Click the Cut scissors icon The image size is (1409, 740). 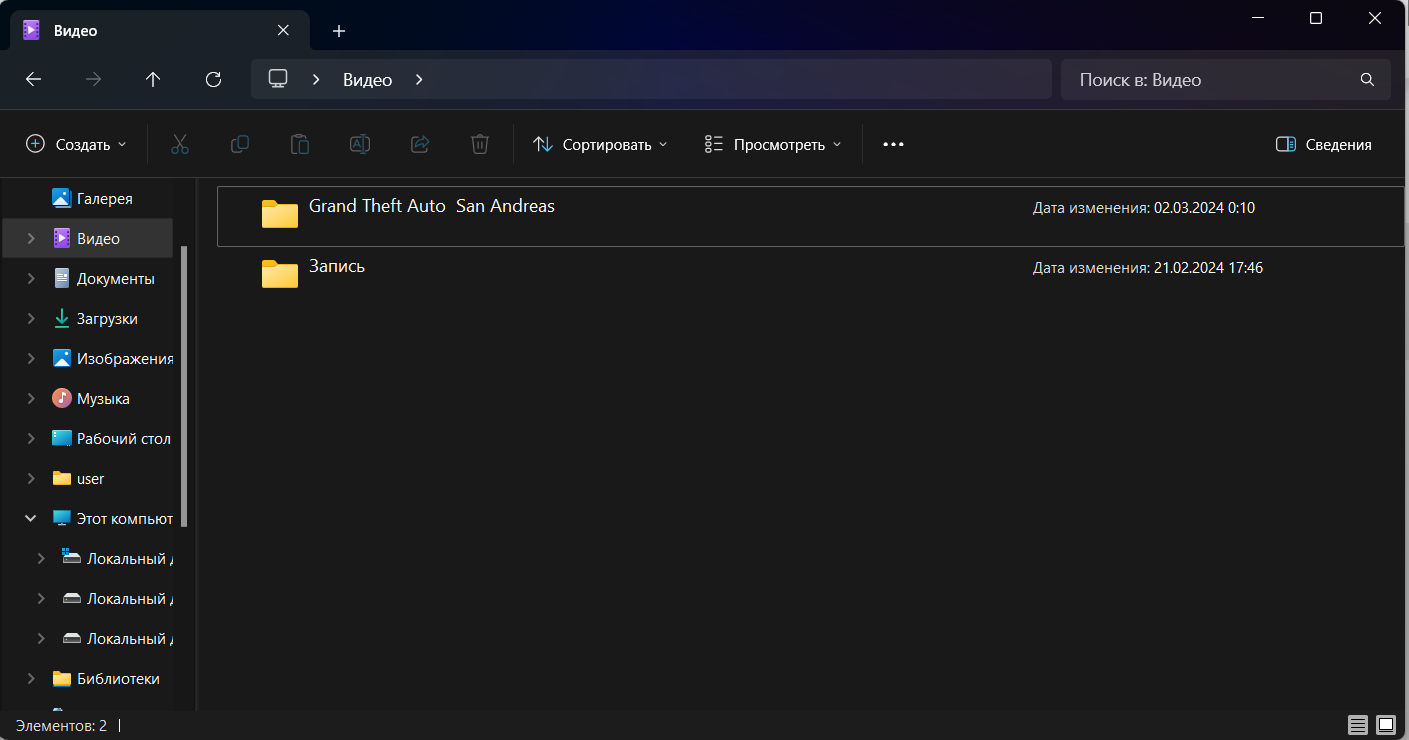pyautogui.click(x=180, y=144)
